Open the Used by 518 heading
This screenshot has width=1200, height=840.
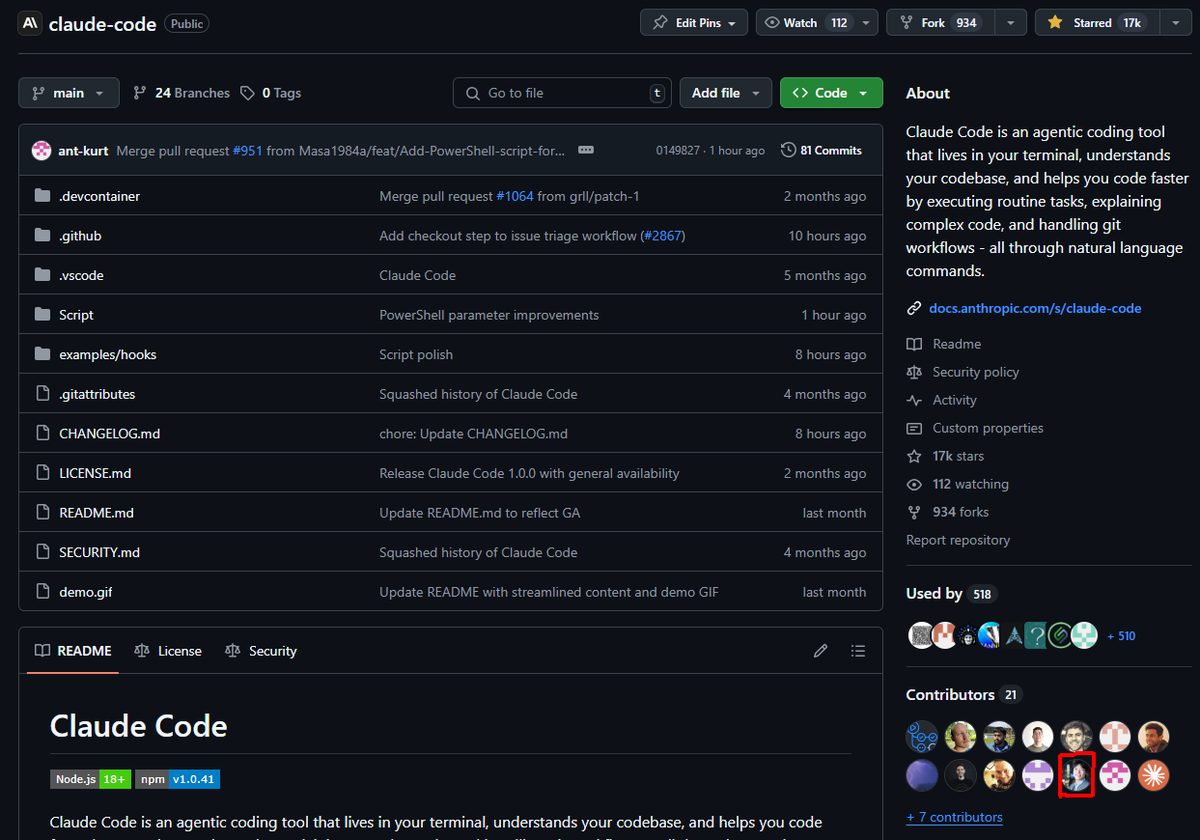(x=951, y=594)
